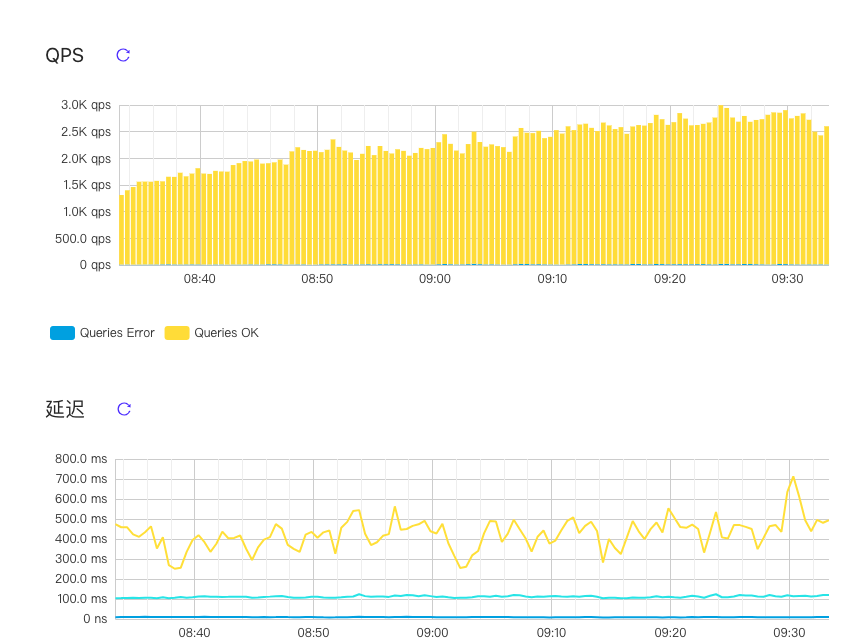846x638 pixels.
Task: Click the 700.0 ms axis label
Action: pyautogui.click(x=81, y=479)
